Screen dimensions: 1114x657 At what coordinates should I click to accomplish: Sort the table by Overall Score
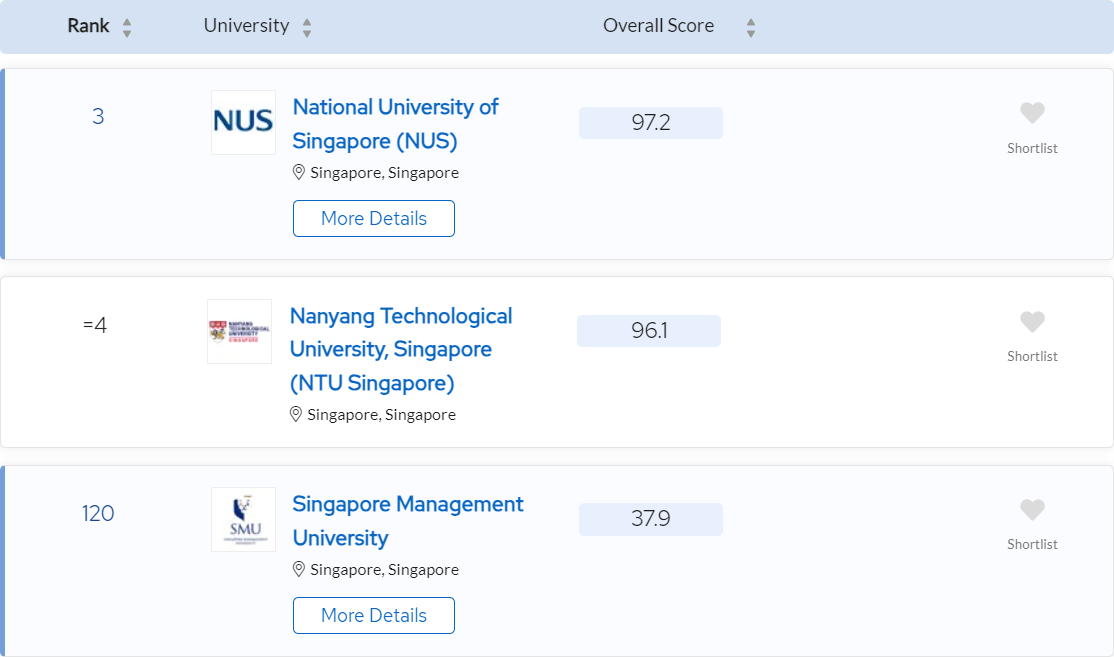(x=751, y=28)
